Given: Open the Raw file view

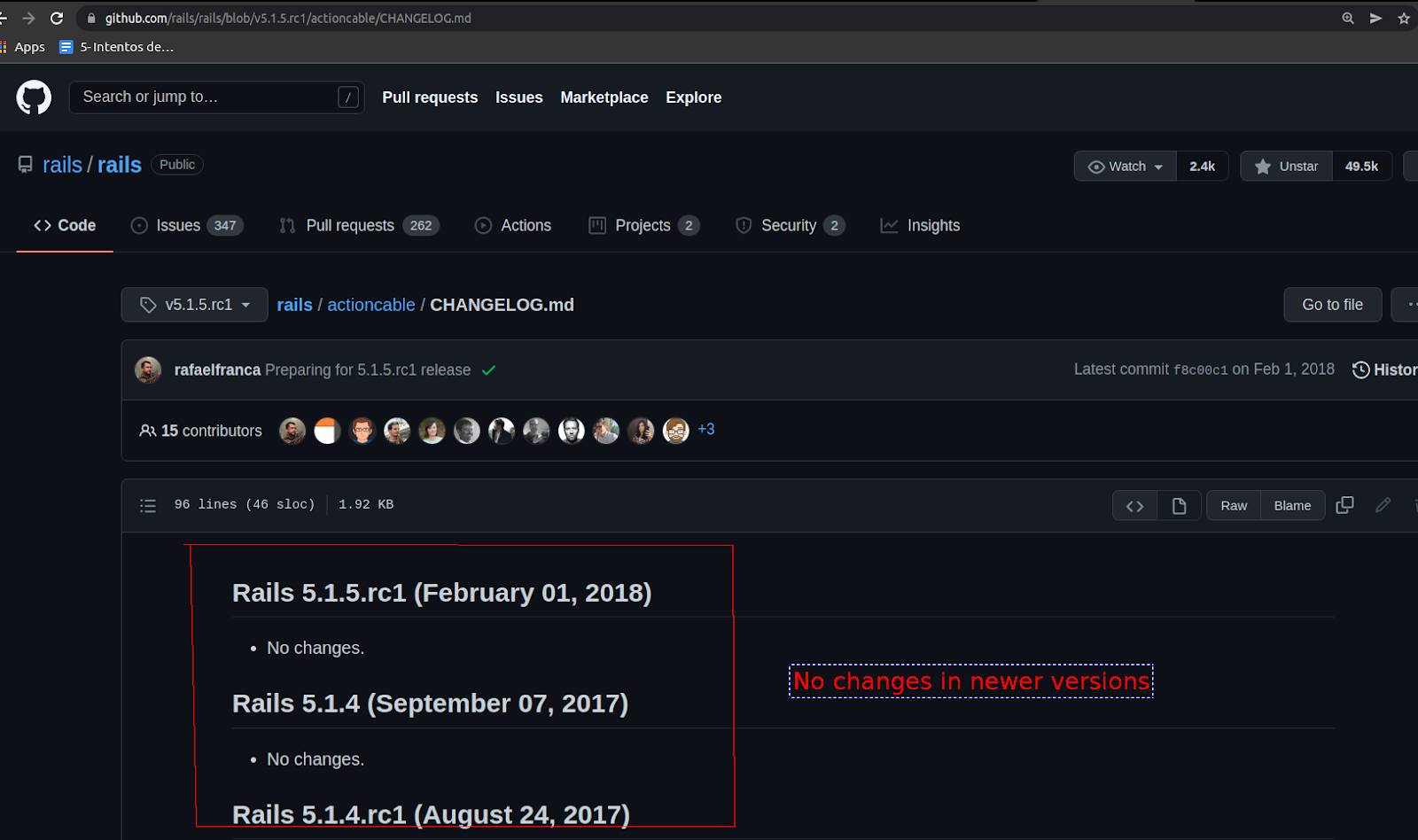Looking at the screenshot, I should pos(1234,506).
